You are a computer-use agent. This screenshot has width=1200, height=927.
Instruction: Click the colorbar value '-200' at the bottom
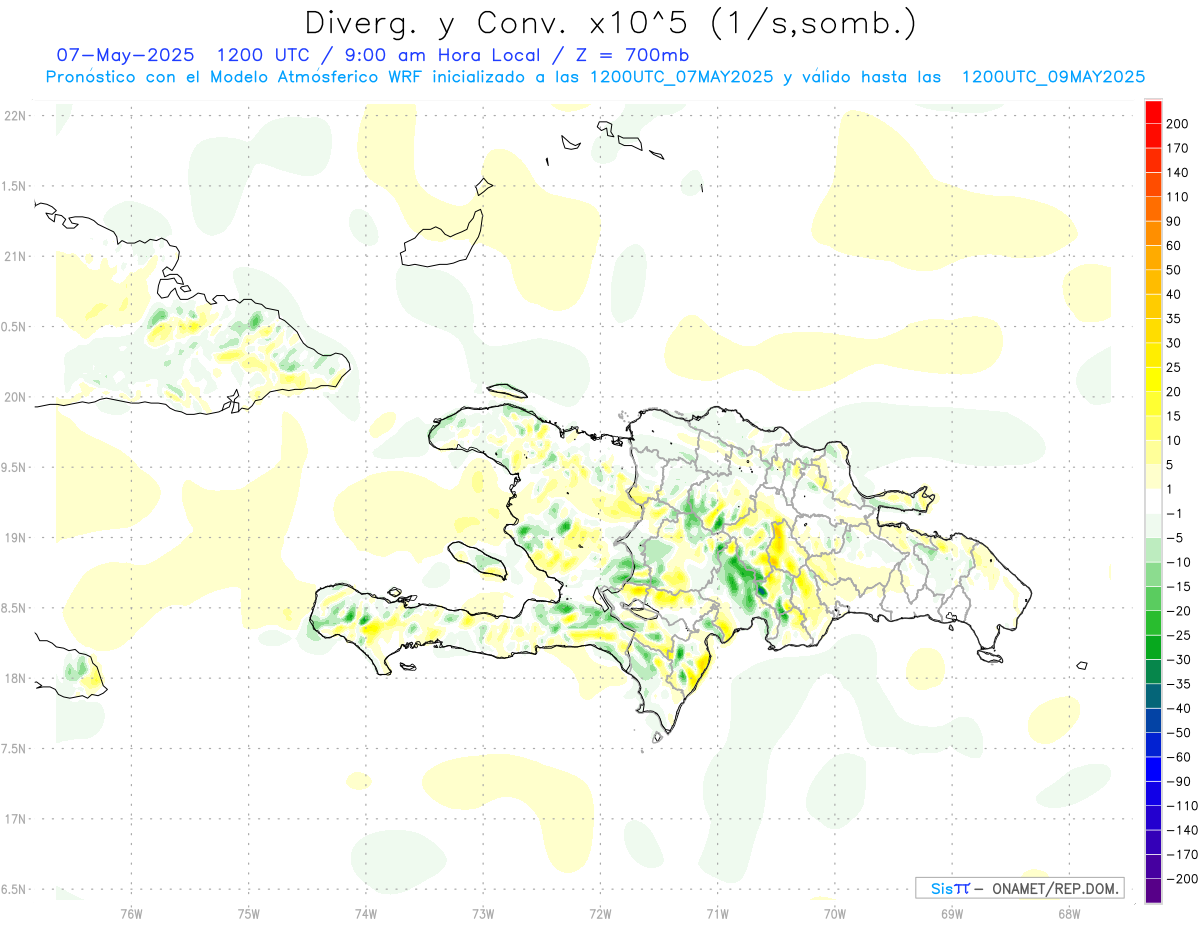point(1181,879)
